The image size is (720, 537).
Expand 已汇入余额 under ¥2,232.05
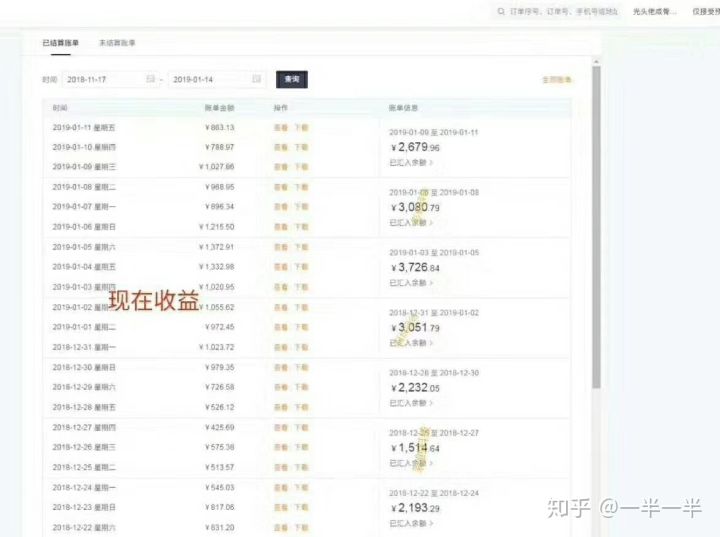pos(411,403)
